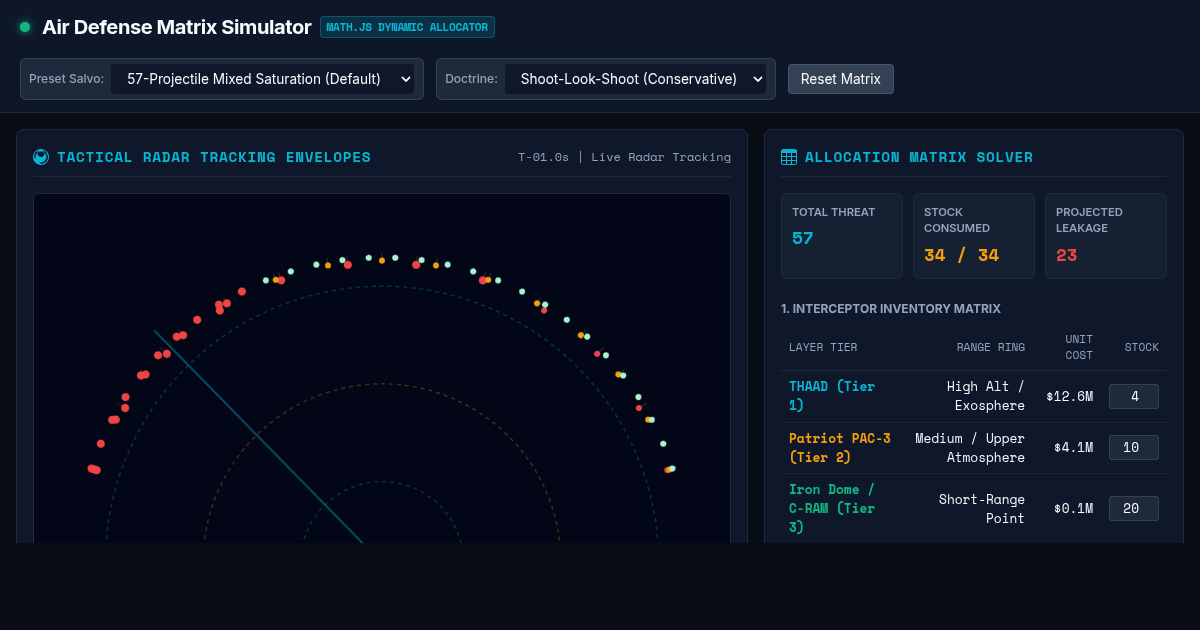Click the Reset Matrix button
Viewport: 1200px width, 630px height.
click(x=841, y=79)
